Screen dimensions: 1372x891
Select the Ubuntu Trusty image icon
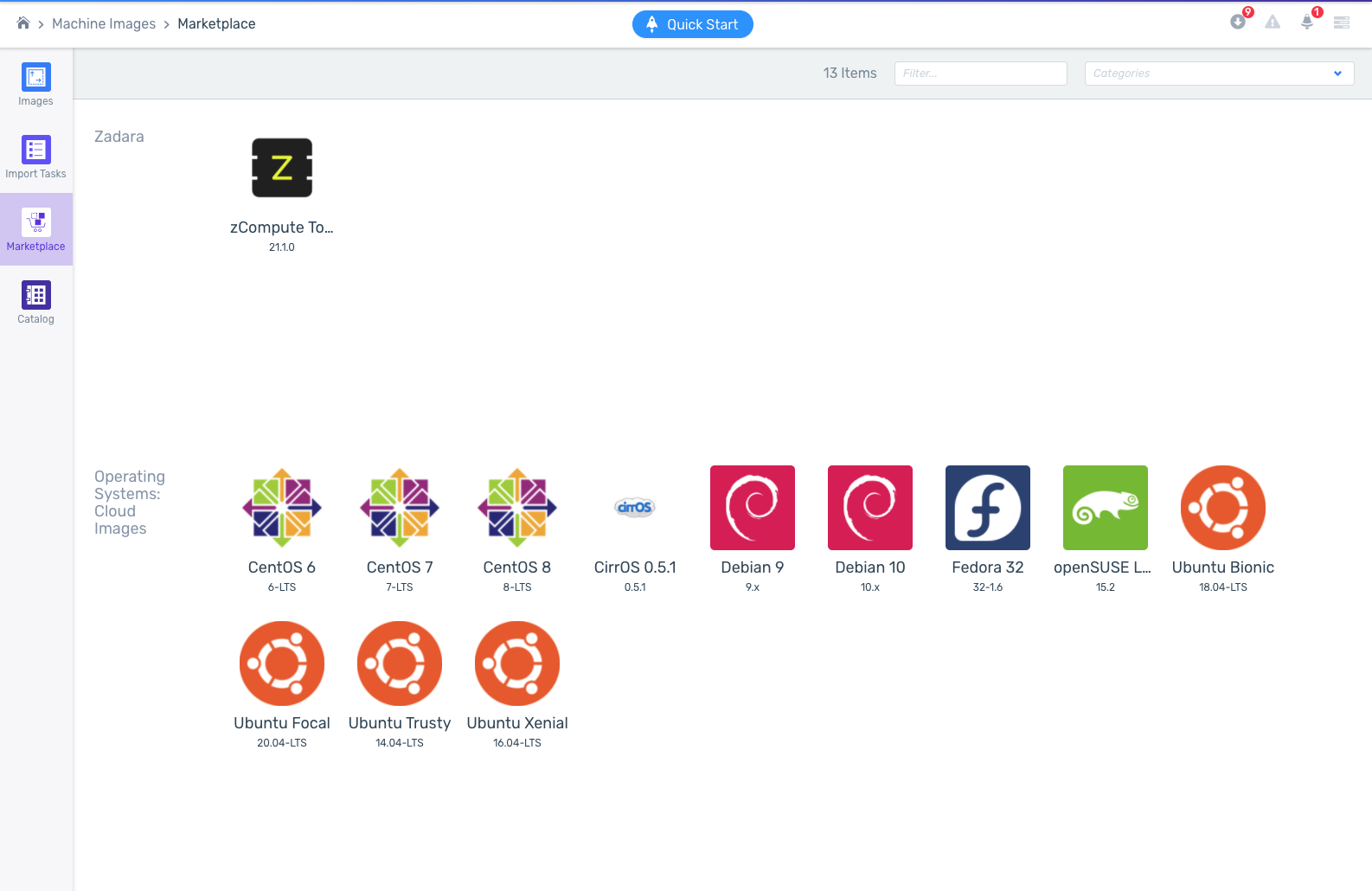400,663
